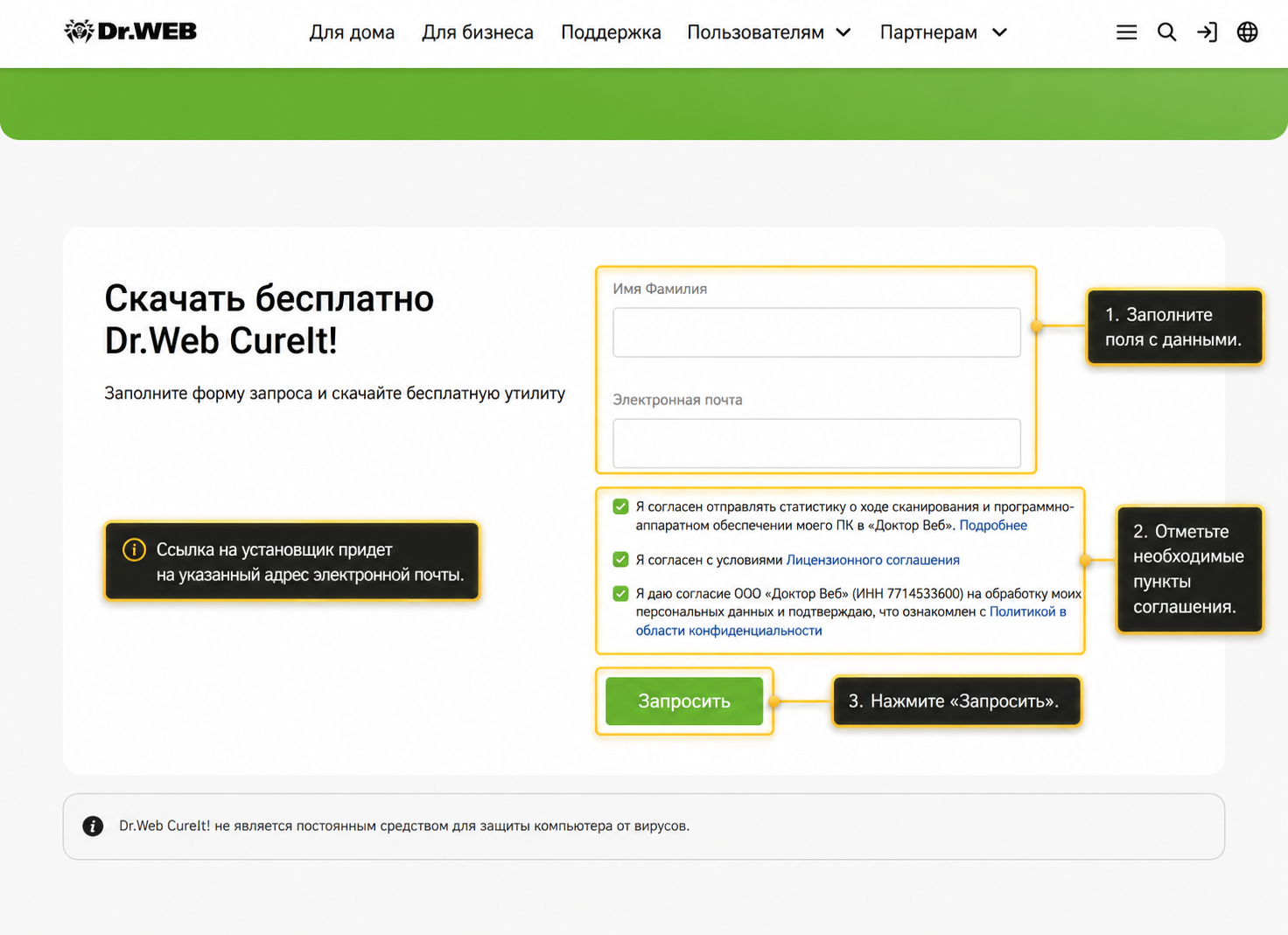The image size is (1288, 935).
Task: Toggle the license agreement consent checkbox
Action: (620, 559)
